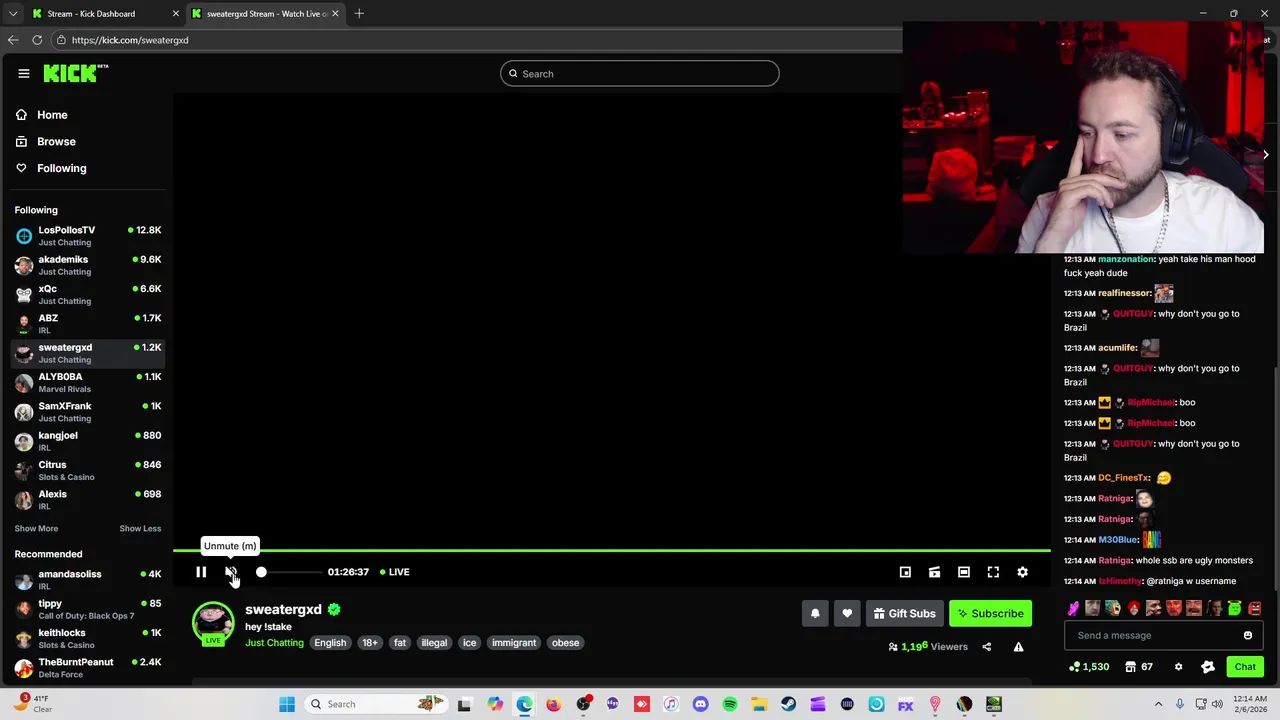Open Following in sidebar
The height and width of the screenshot is (720, 1280).
click(61, 168)
